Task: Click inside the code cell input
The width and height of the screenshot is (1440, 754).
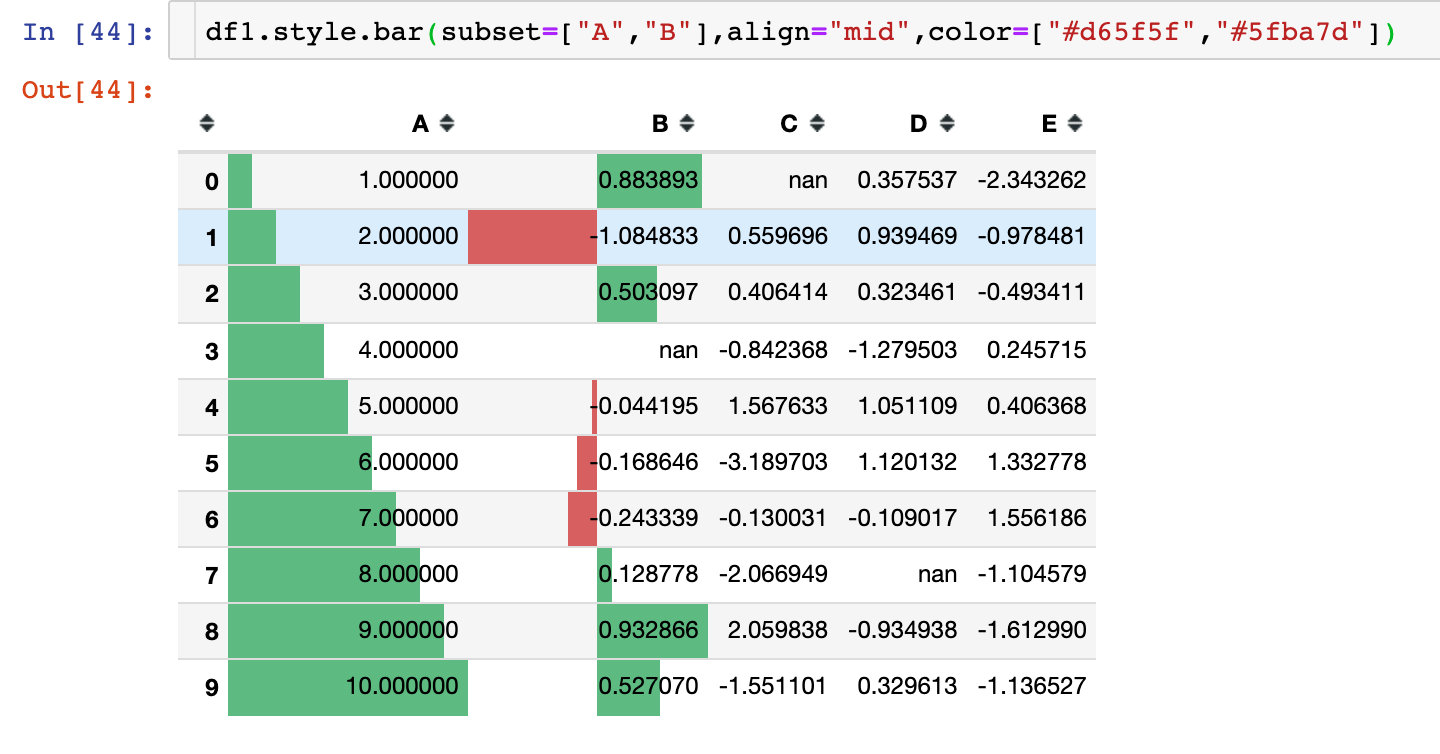Action: click(805, 33)
